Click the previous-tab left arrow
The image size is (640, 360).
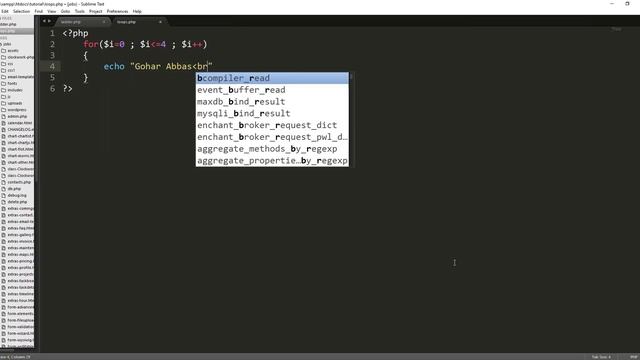click(x=44, y=21)
